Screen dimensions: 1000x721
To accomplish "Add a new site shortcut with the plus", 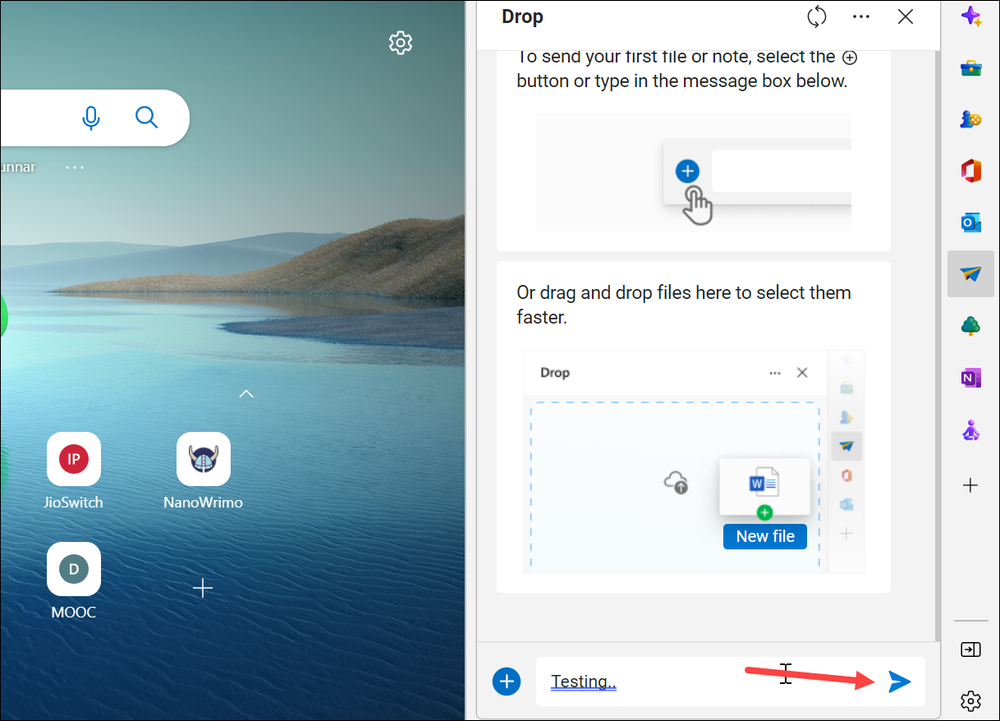I will (203, 588).
